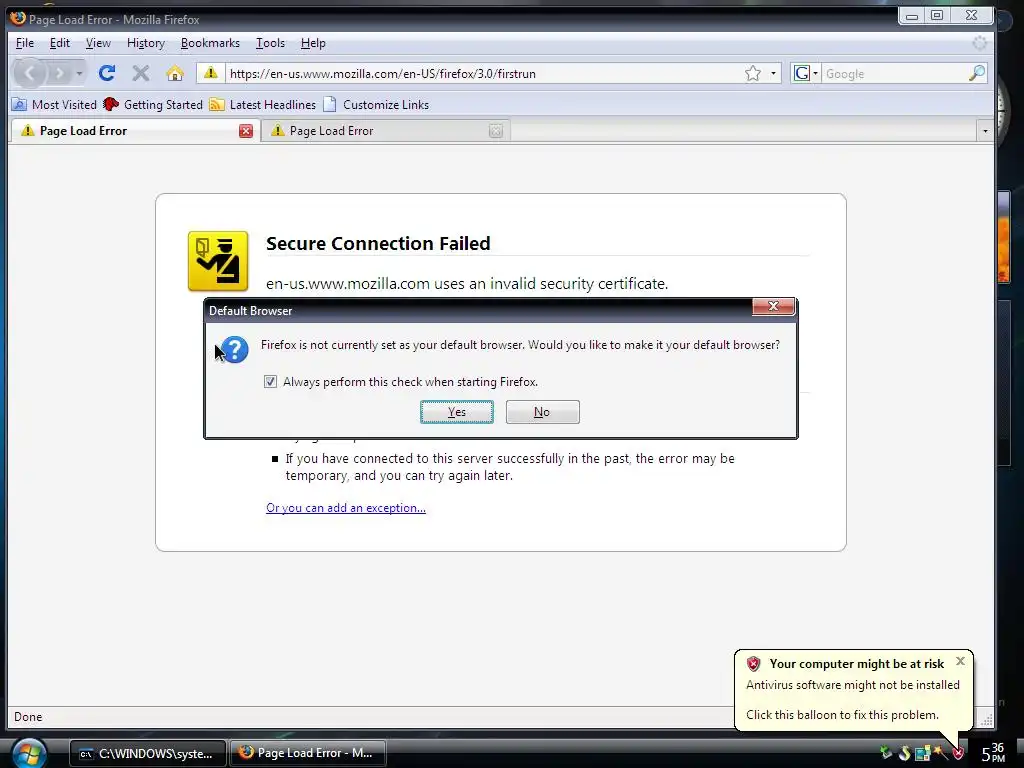Dismiss the computer at risk balloon
Image resolution: width=1024 pixels, height=768 pixels.
tap(960, 661)
